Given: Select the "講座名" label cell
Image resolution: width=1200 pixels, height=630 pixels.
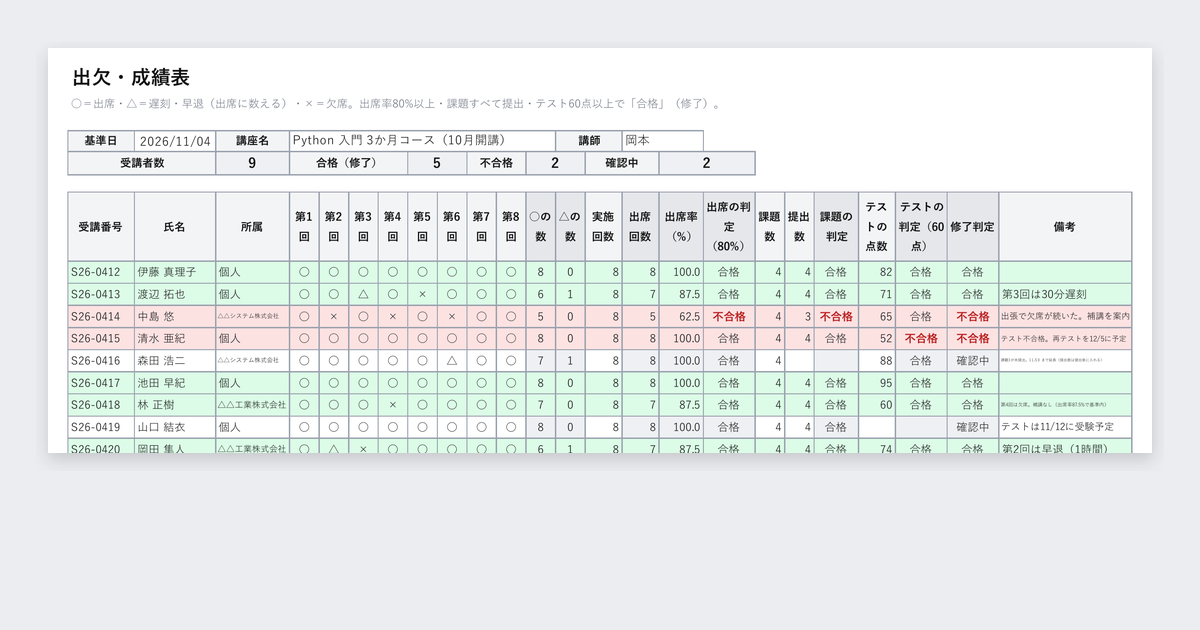Looking at the screenshot, I should (252, 141).
